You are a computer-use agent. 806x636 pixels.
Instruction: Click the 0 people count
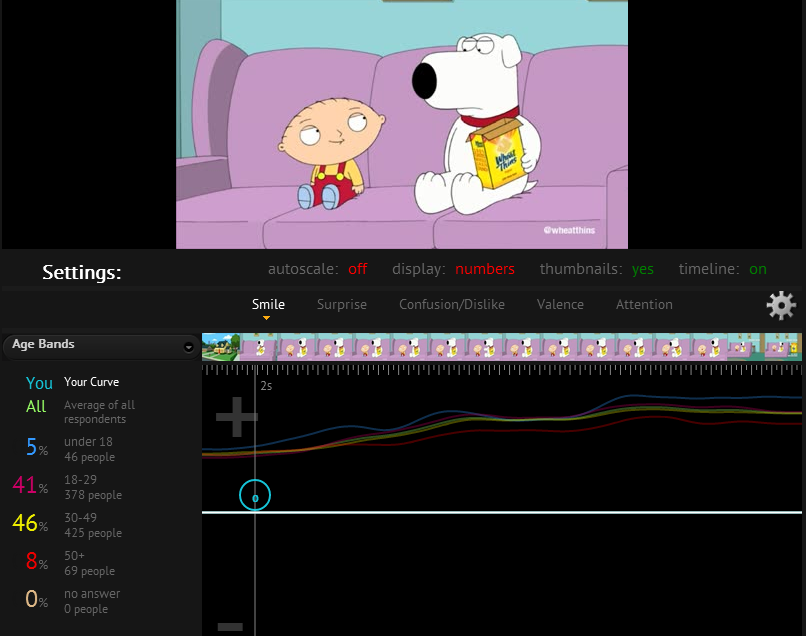coord(86,609)
